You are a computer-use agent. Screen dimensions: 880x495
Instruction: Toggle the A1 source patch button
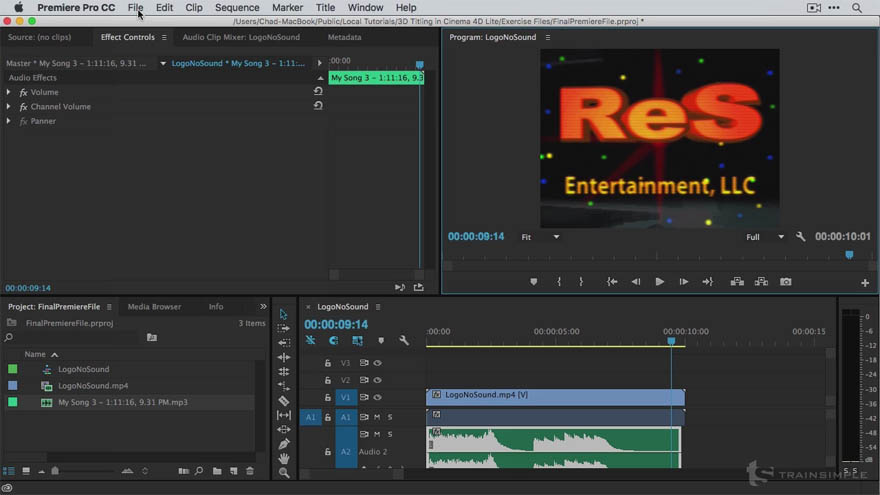click(x=310, y=417)
